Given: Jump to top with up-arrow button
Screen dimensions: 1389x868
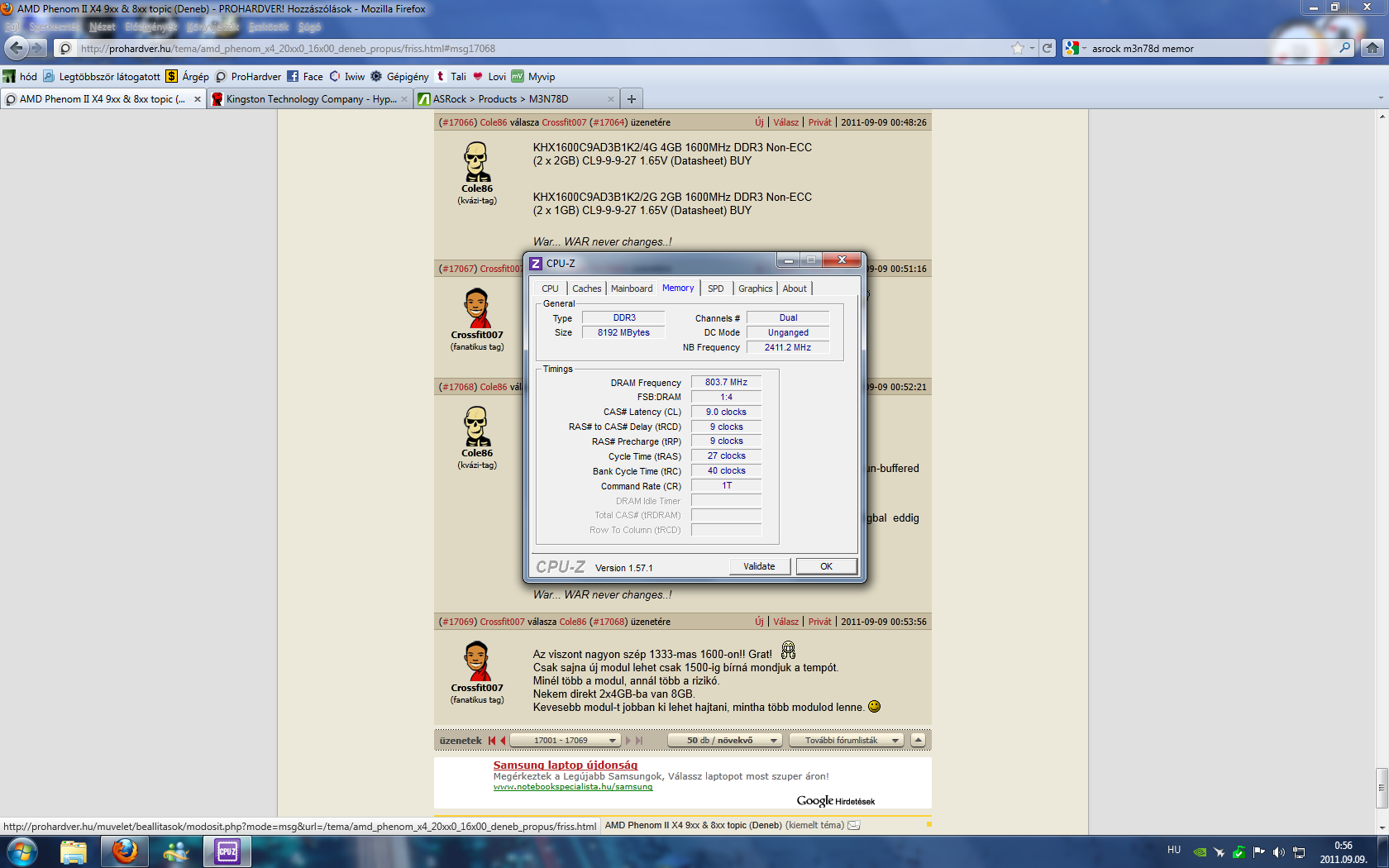Looking at the screenshot, I should tap(918, 741).
